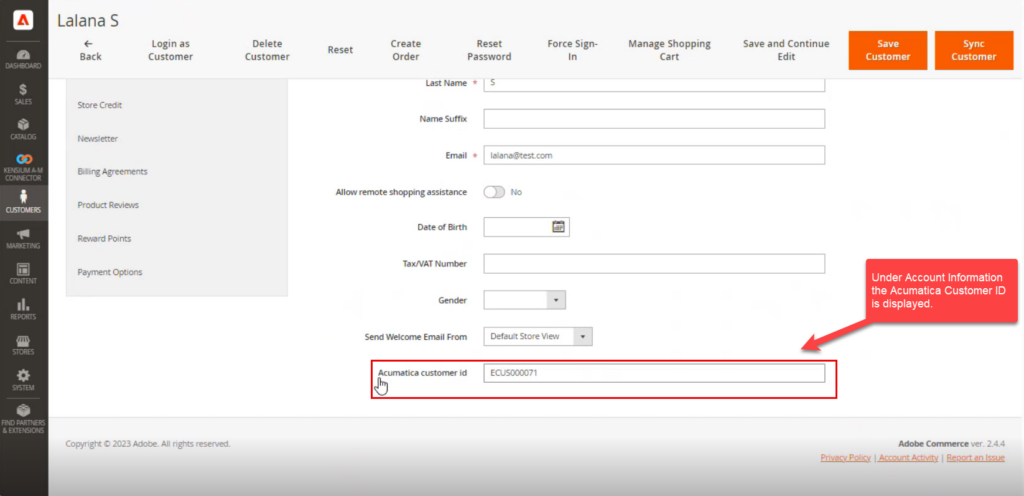Switch to Newsletter tab
This screenshot has width=1024, height=496.
pyautogui.click(x=98, y=139)
